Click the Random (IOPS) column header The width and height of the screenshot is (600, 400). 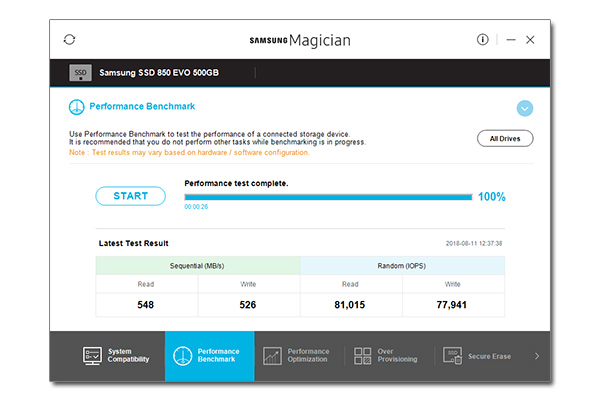tap(402, 265)
